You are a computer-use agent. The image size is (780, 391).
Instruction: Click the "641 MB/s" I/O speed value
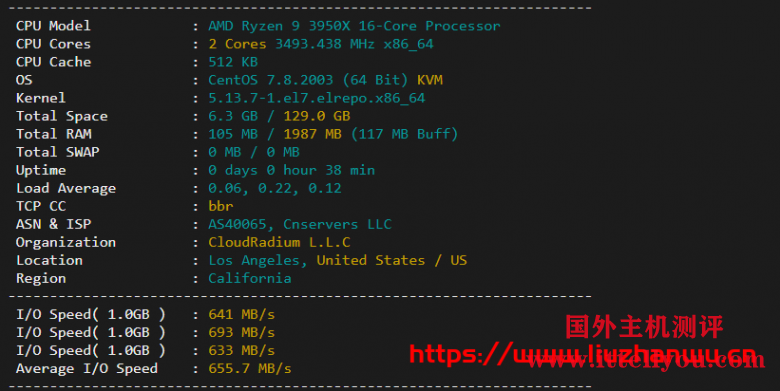coord(241,314)
